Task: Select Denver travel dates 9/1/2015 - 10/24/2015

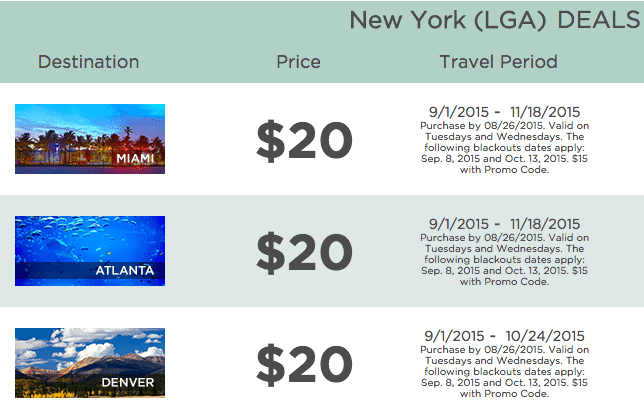Action: click(504, 336)
